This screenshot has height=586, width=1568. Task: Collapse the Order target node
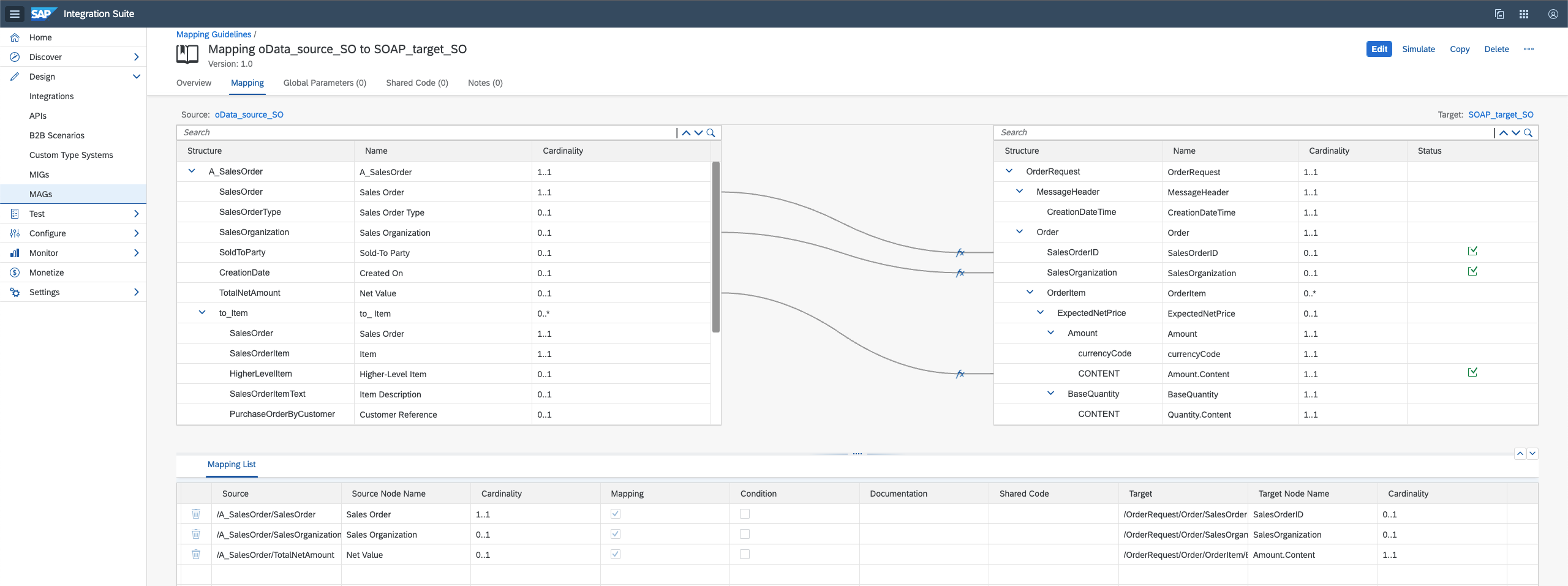pos(1020,231)
